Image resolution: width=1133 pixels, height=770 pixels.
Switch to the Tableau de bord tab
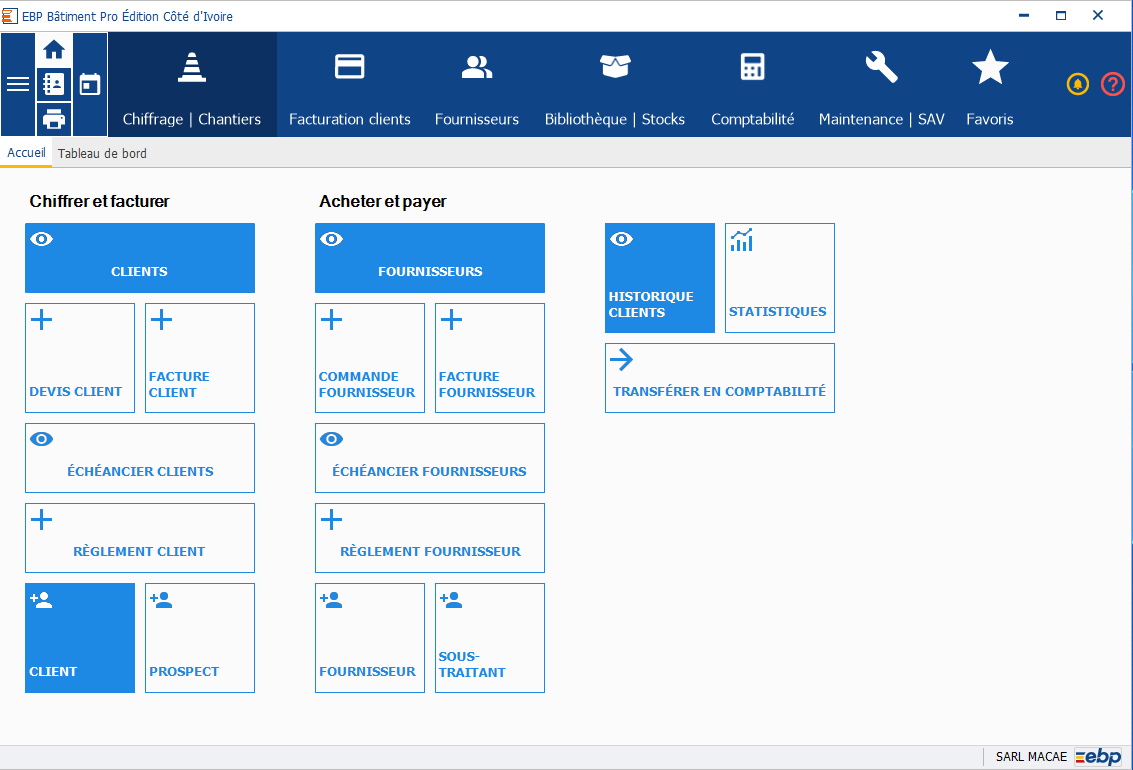point(102,153)
